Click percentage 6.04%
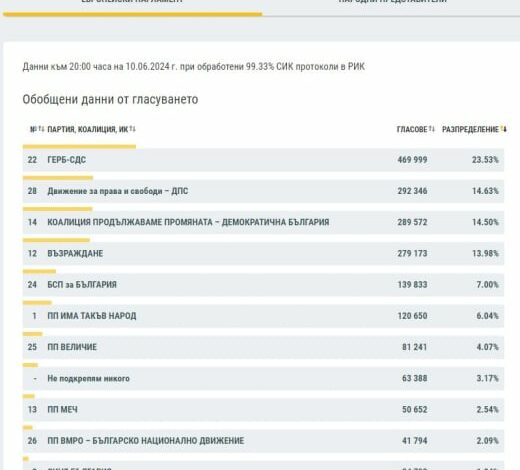Screen dimensions: 520x470 pyautogui.click(x=487, y=316)
